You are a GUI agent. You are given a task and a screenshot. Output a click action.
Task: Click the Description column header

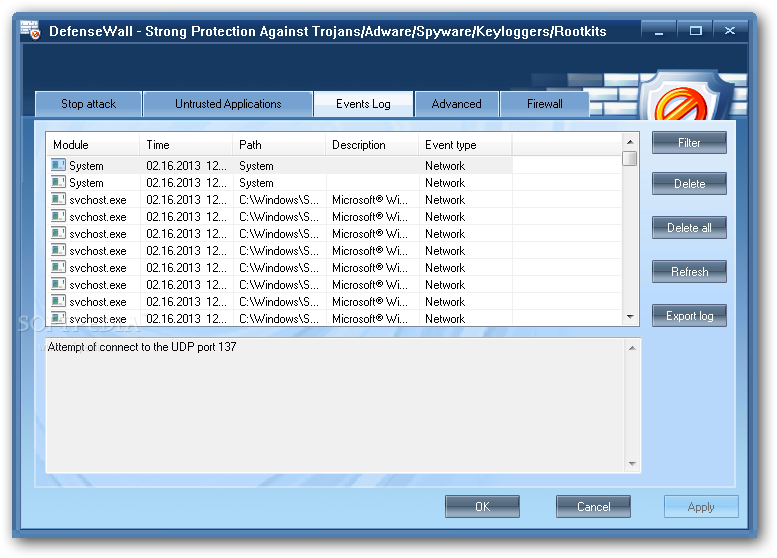(x=372, y=145)
